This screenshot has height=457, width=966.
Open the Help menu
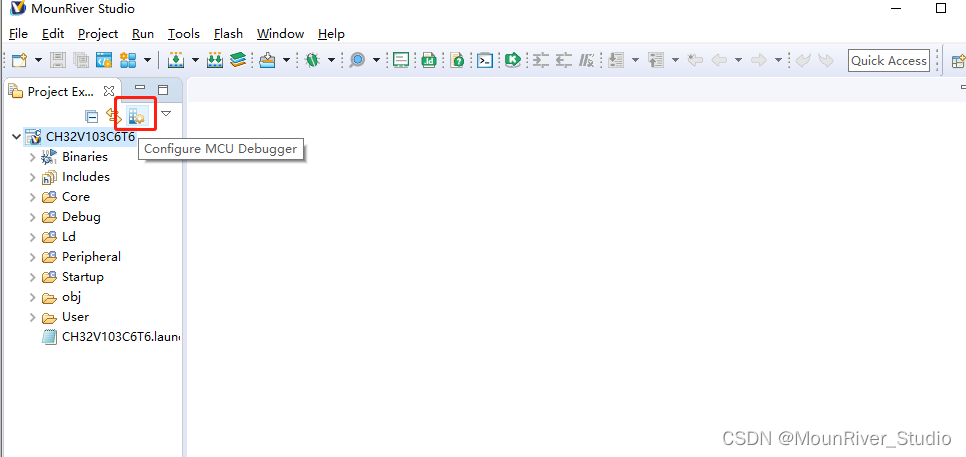tap(331, 34)
